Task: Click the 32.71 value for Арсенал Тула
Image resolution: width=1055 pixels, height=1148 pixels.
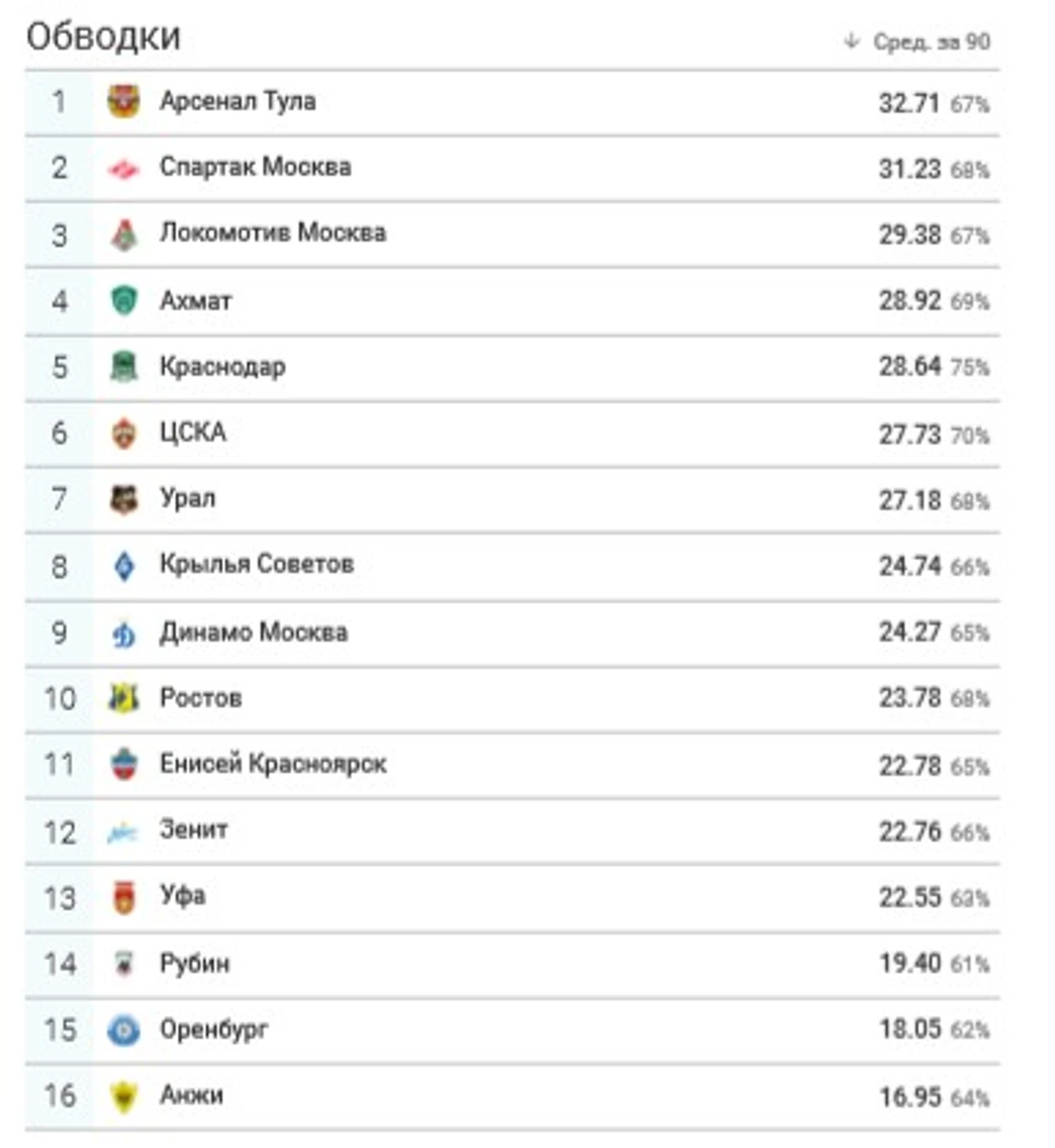Action: pos(909,103)
